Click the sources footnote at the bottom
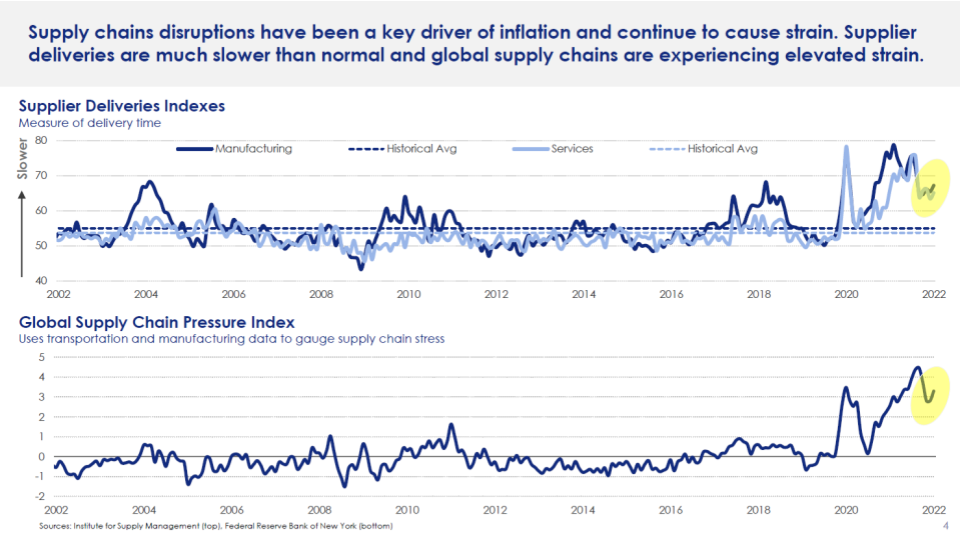This screenshot has height=540, width=960. pyautogui.click(x=210, y=525)
